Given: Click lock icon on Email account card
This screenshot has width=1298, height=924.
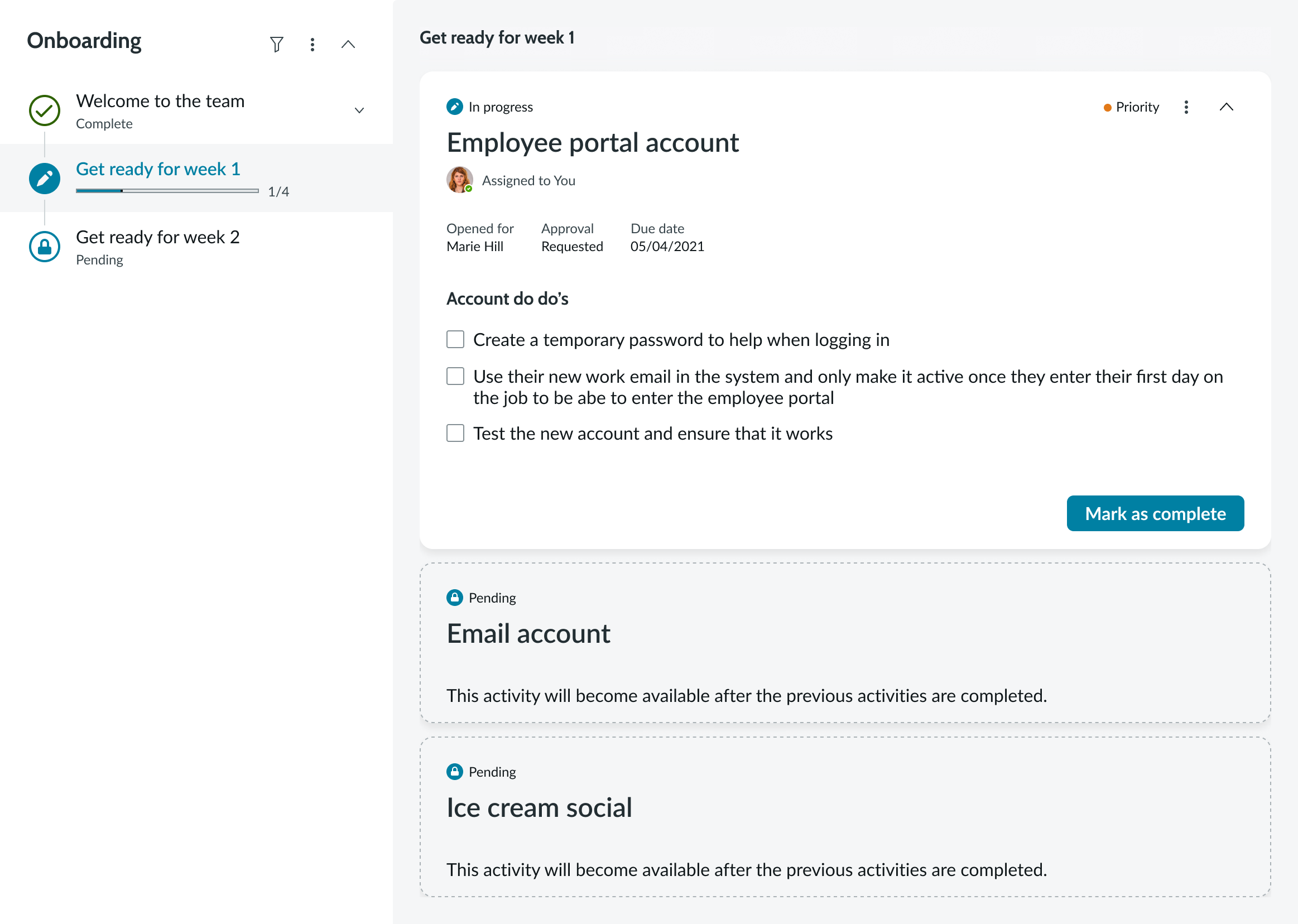Looking at the screenshot, I should click(454, 598).
